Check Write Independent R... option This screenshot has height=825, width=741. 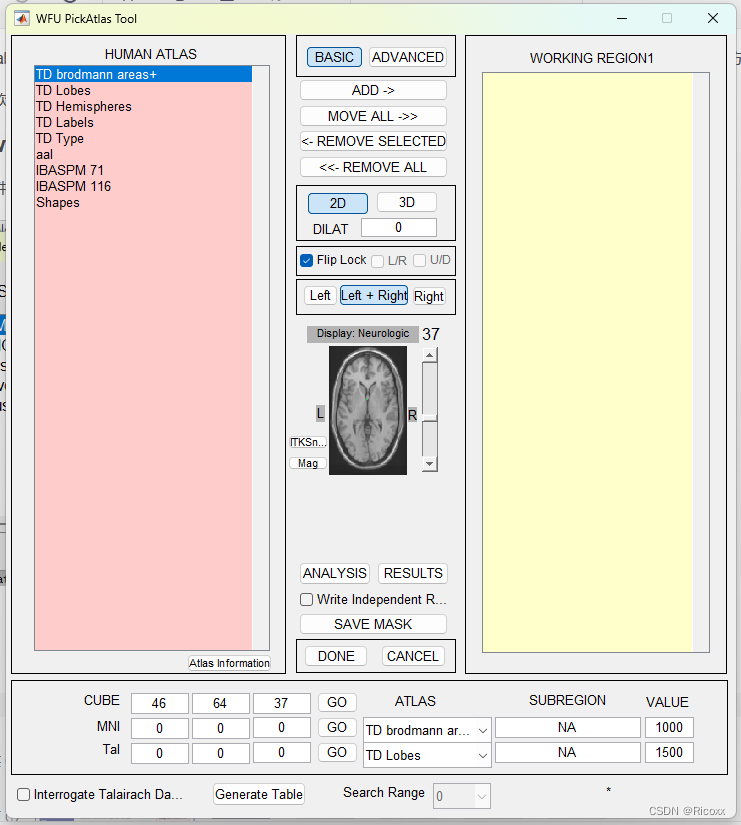[306, 599]
